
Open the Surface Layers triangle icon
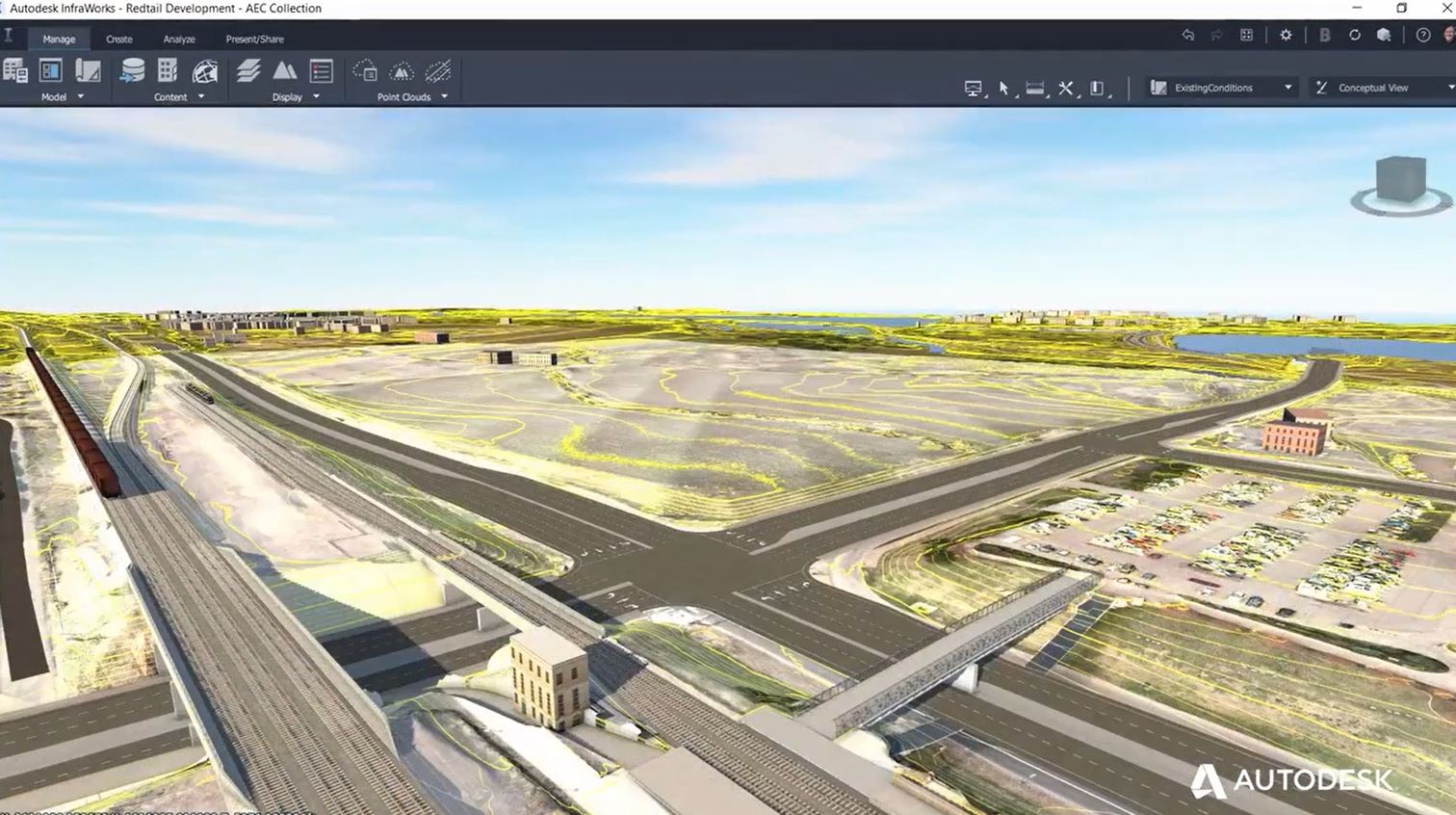[x=286, y=68]
